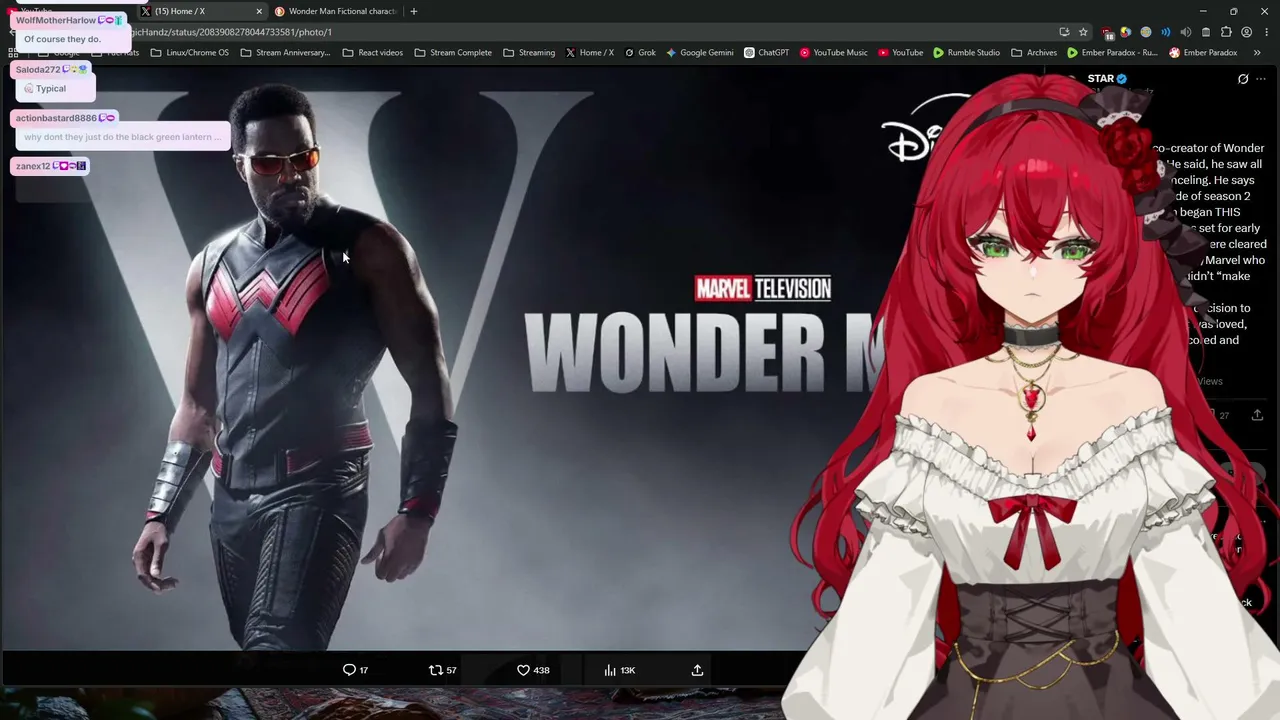This screenshot has height=720, width=1280.
Task: View analytics showing 13K views
Action: (x=620, y=670)
